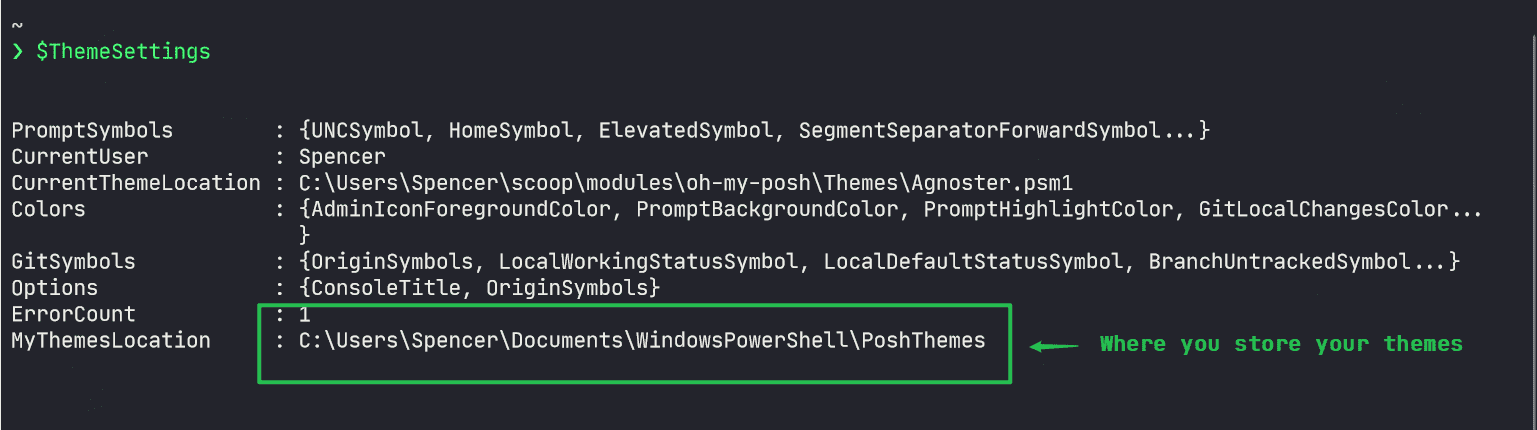Click the Options value with ConsoleTitle
The height and width of the screenshot is (430, 1537).
pyautogui.click(x=480, y=288)
